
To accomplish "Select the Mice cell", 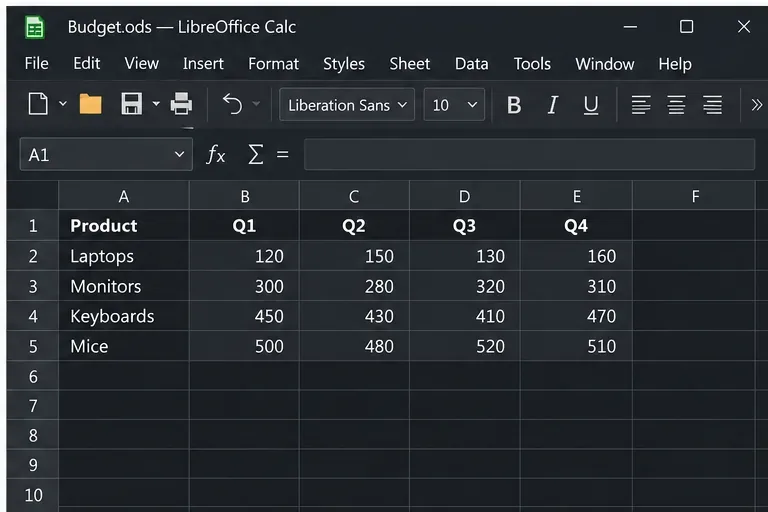I will (x=124, y=346).
